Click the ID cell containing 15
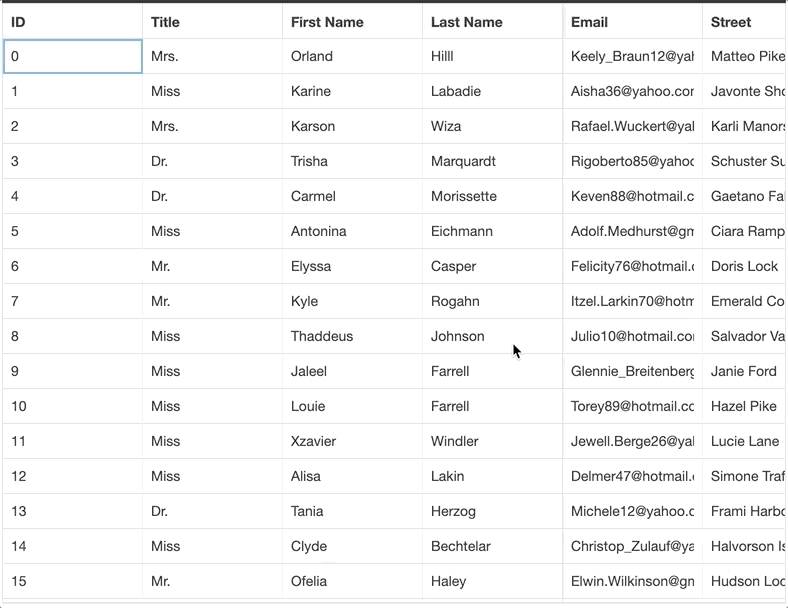788x608 pixels. pos(72,582)
